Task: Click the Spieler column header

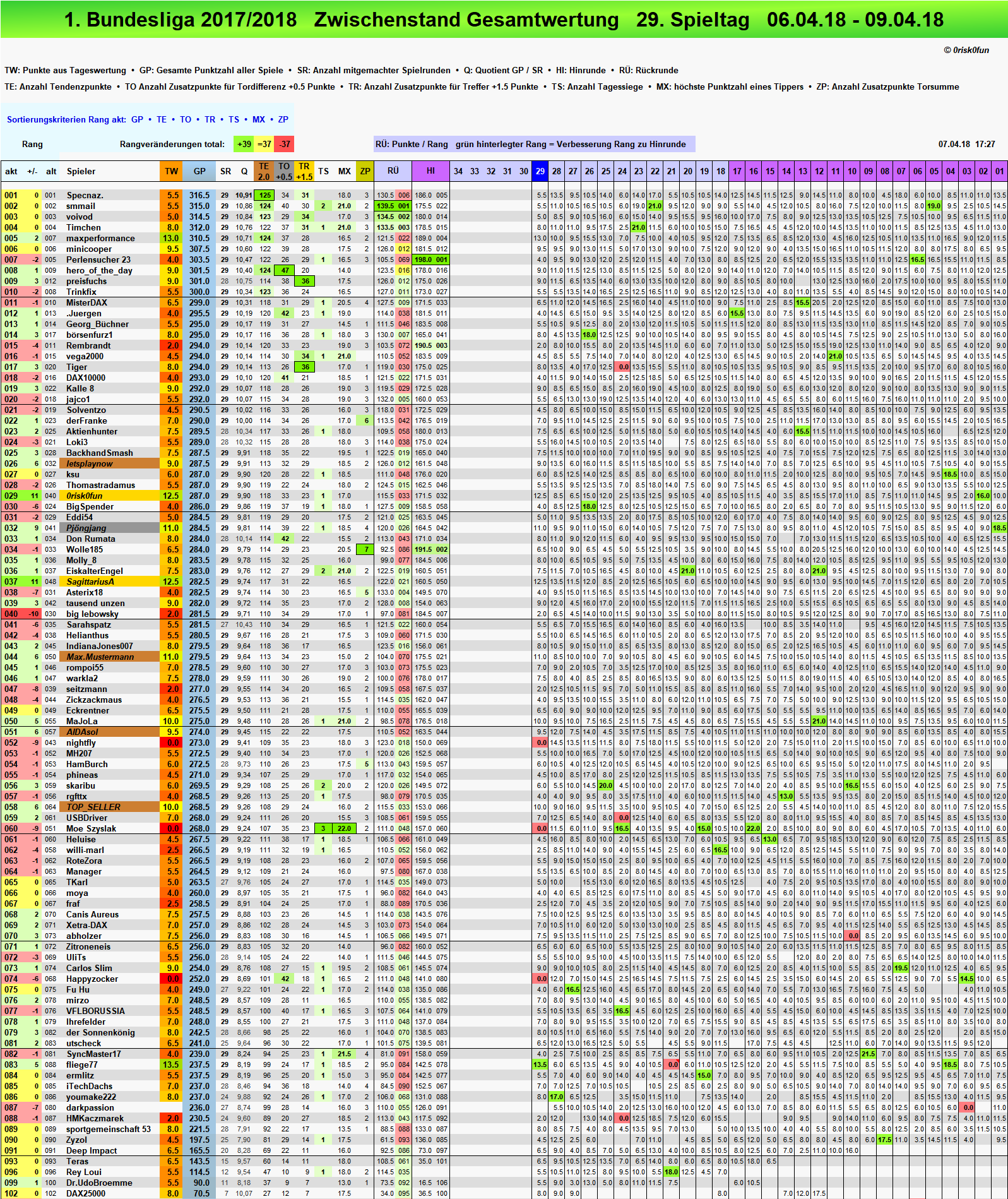Action: pyautogui.click(x=81, y=171)
